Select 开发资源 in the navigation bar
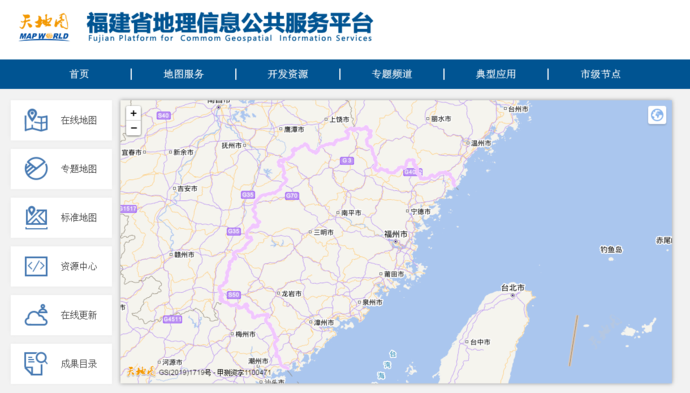 [x=288, y=74]
